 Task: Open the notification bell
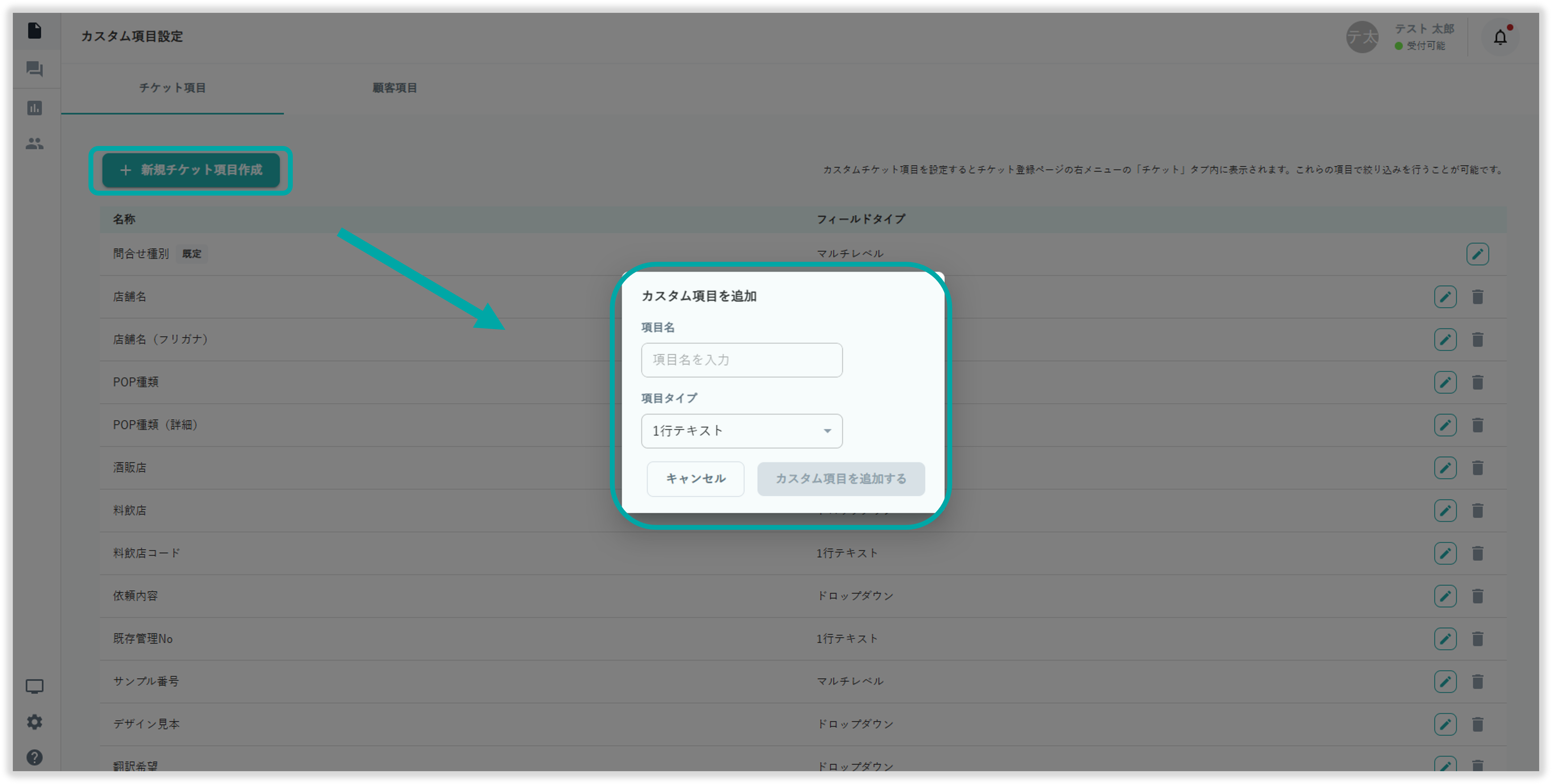pos(1500,37)
